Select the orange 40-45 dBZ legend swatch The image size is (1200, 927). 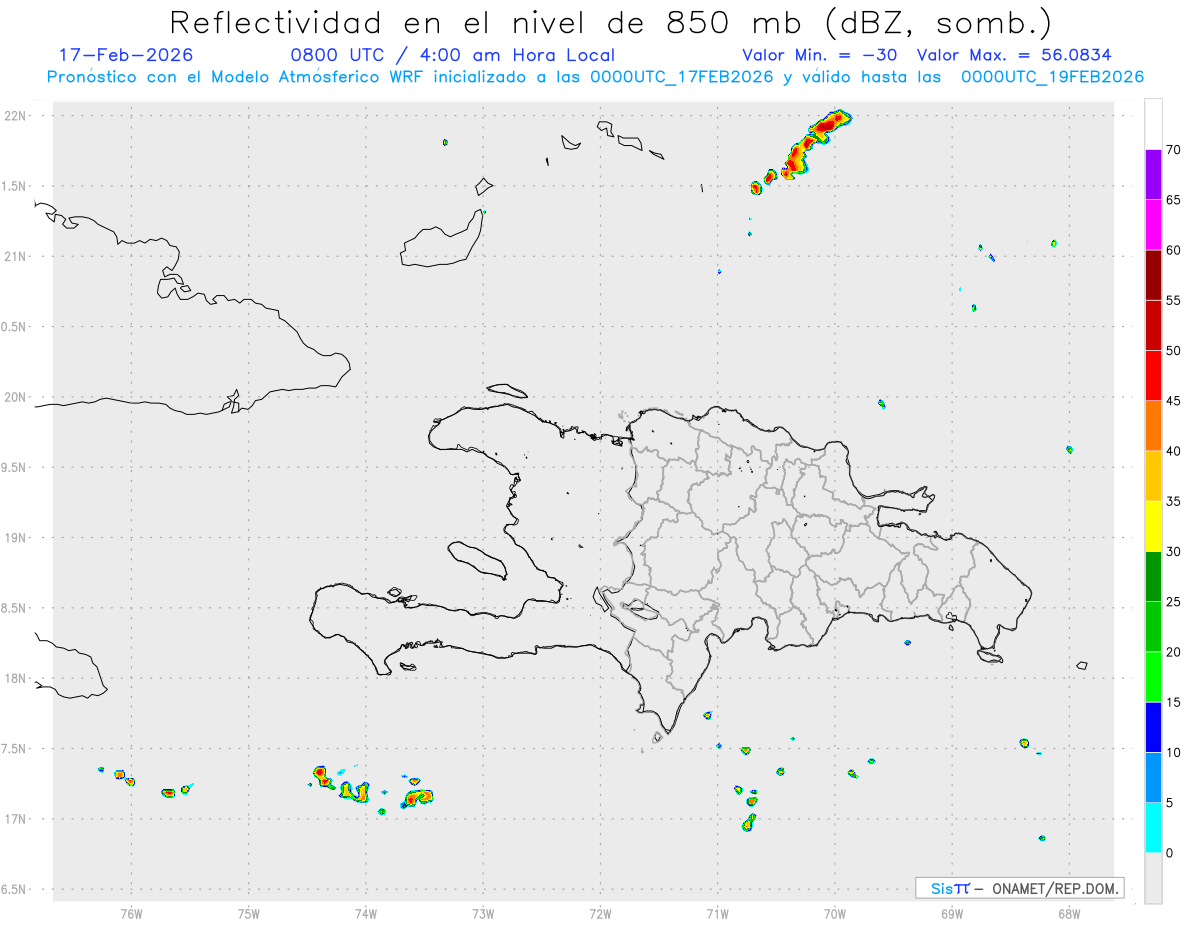pos(1153,425)
